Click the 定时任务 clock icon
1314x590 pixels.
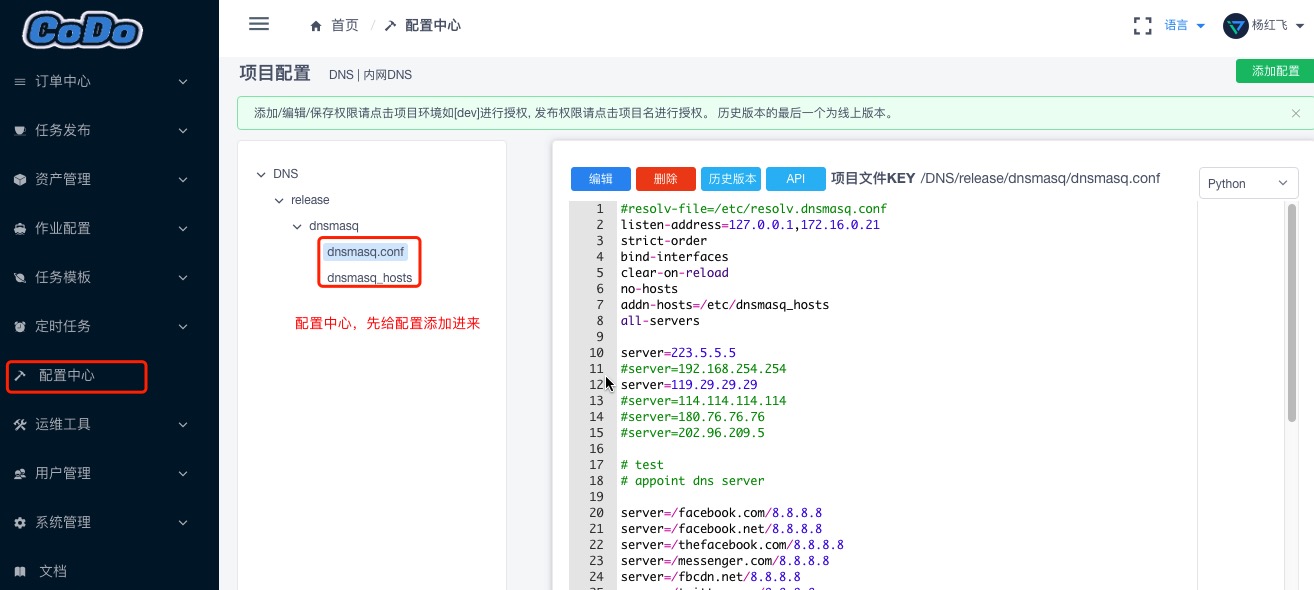click(20, 327)
